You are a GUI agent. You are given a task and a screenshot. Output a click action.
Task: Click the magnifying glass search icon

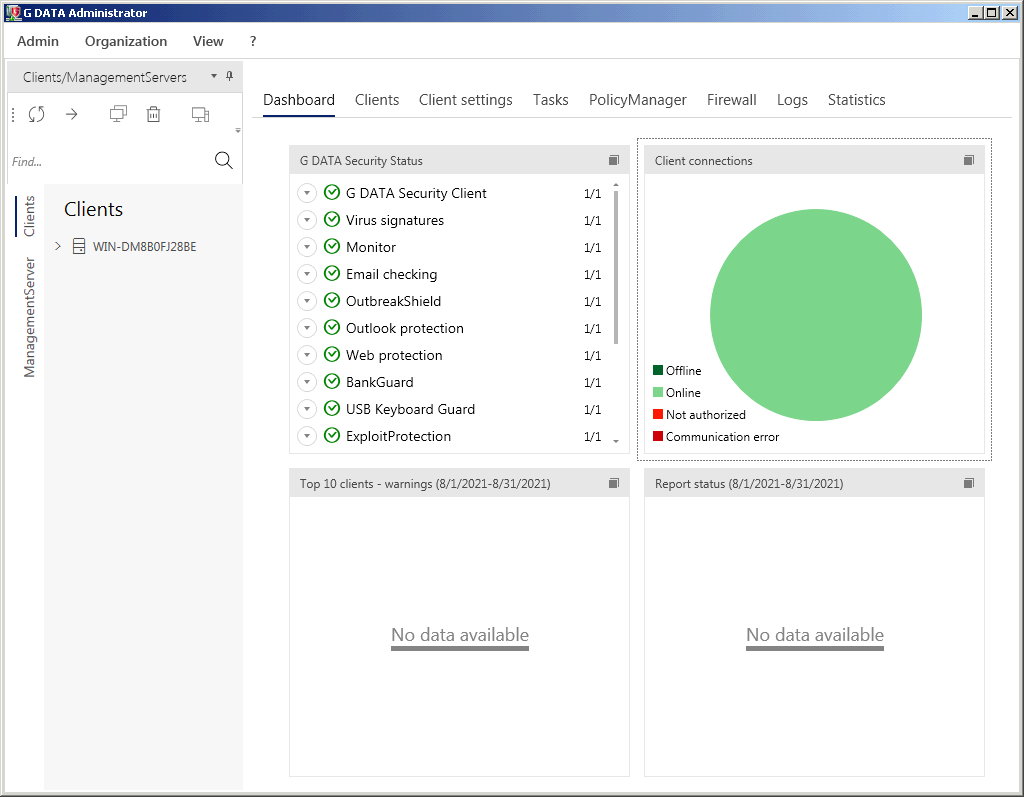tap(224, 160)
